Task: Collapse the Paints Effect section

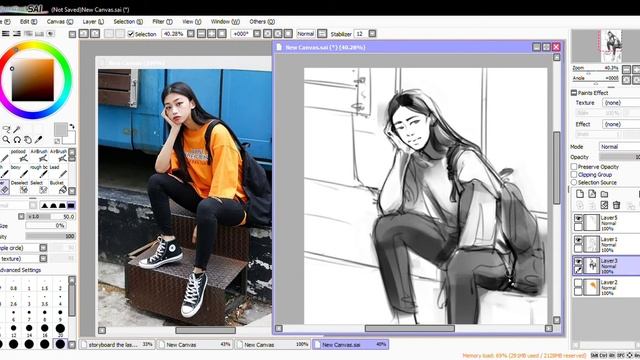Action: click(x=574, y=93)
